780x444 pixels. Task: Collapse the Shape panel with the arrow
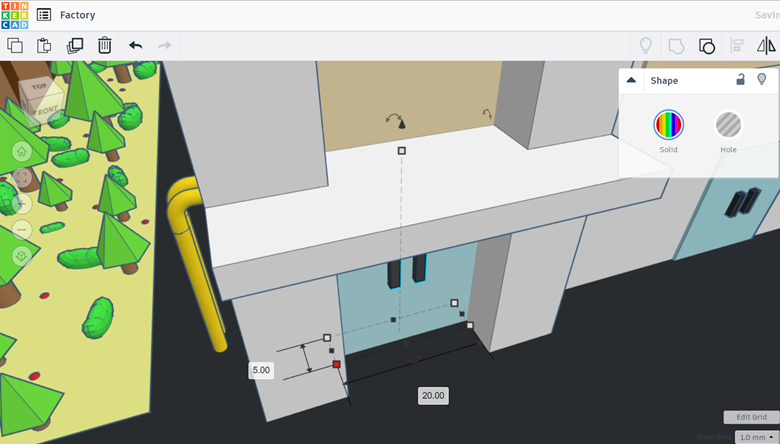631,80
